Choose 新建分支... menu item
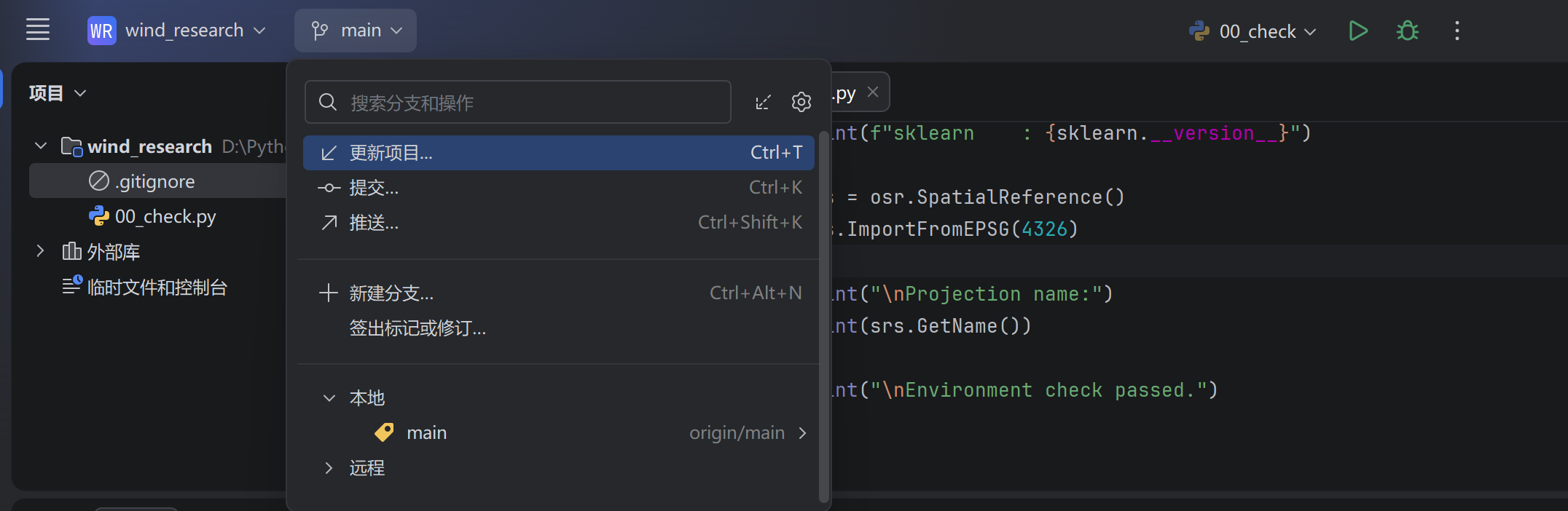 coord(558,293)
